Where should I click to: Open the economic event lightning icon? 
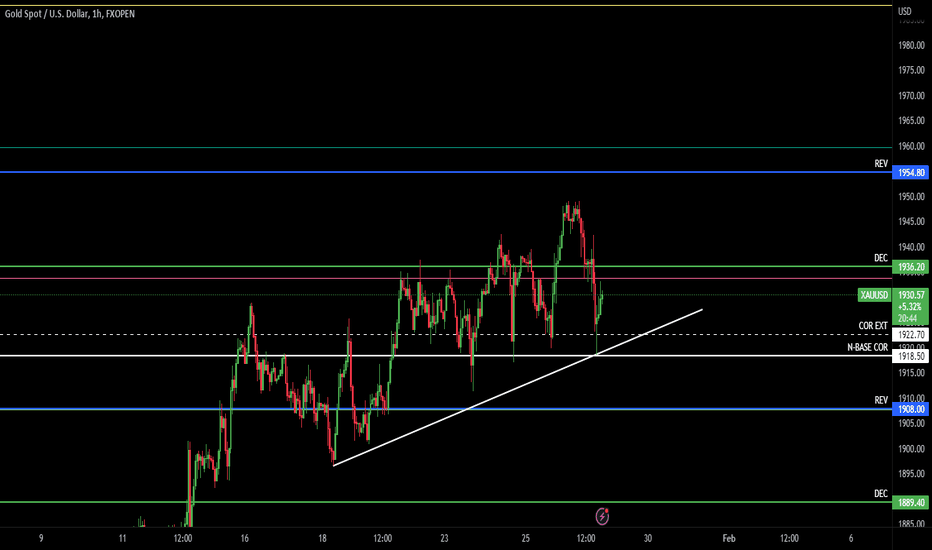tap(602, 516)
